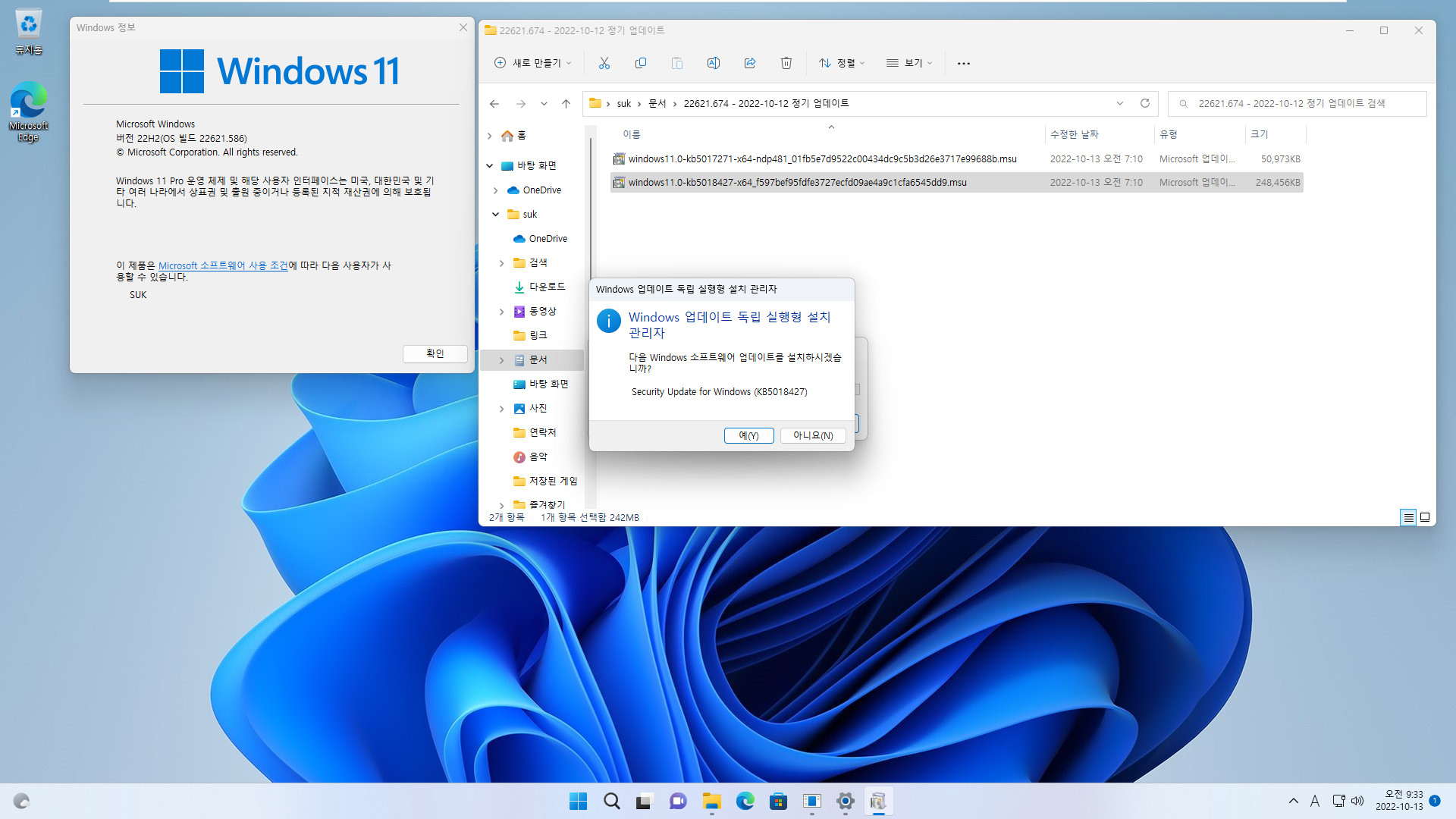Close the Windows 정보 dialog
This screenshot has height=819, width=1456.
point(463,27)
